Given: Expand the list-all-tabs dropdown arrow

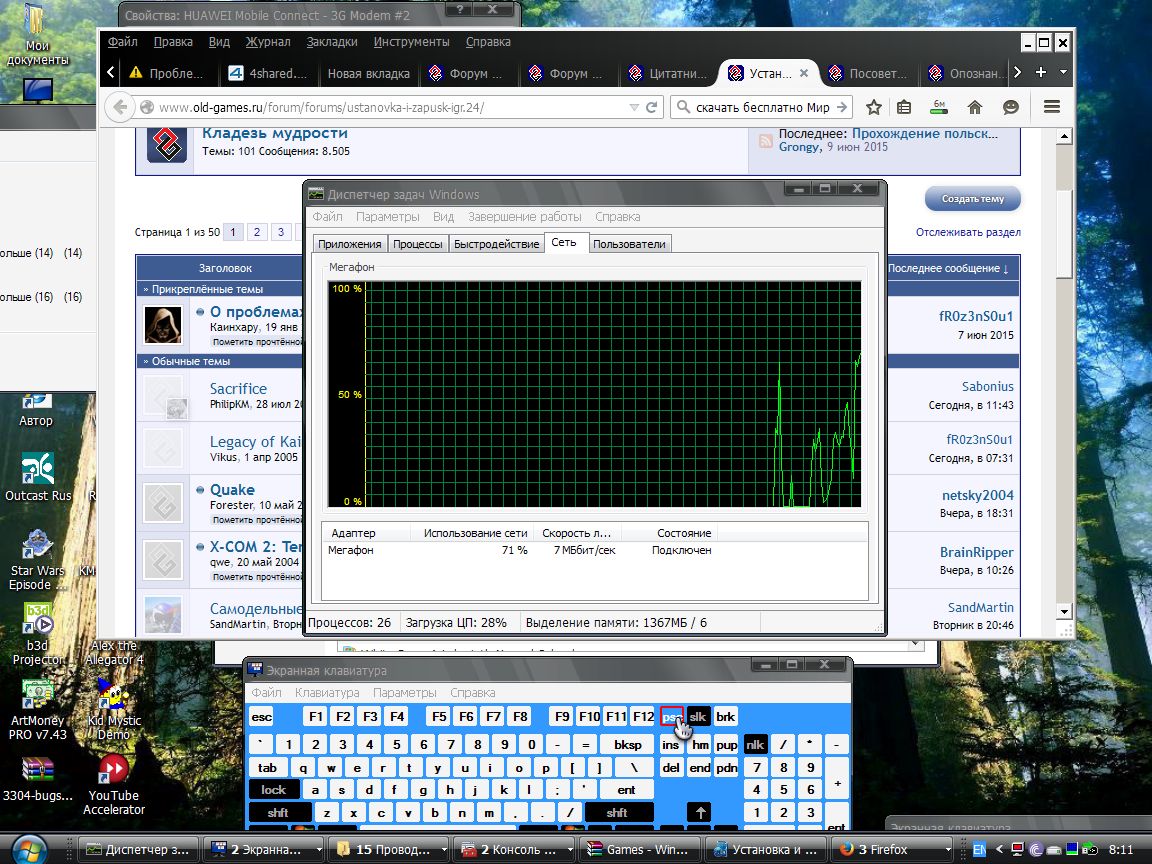Looking at the screenshot, I should [x=1063, y=73].
